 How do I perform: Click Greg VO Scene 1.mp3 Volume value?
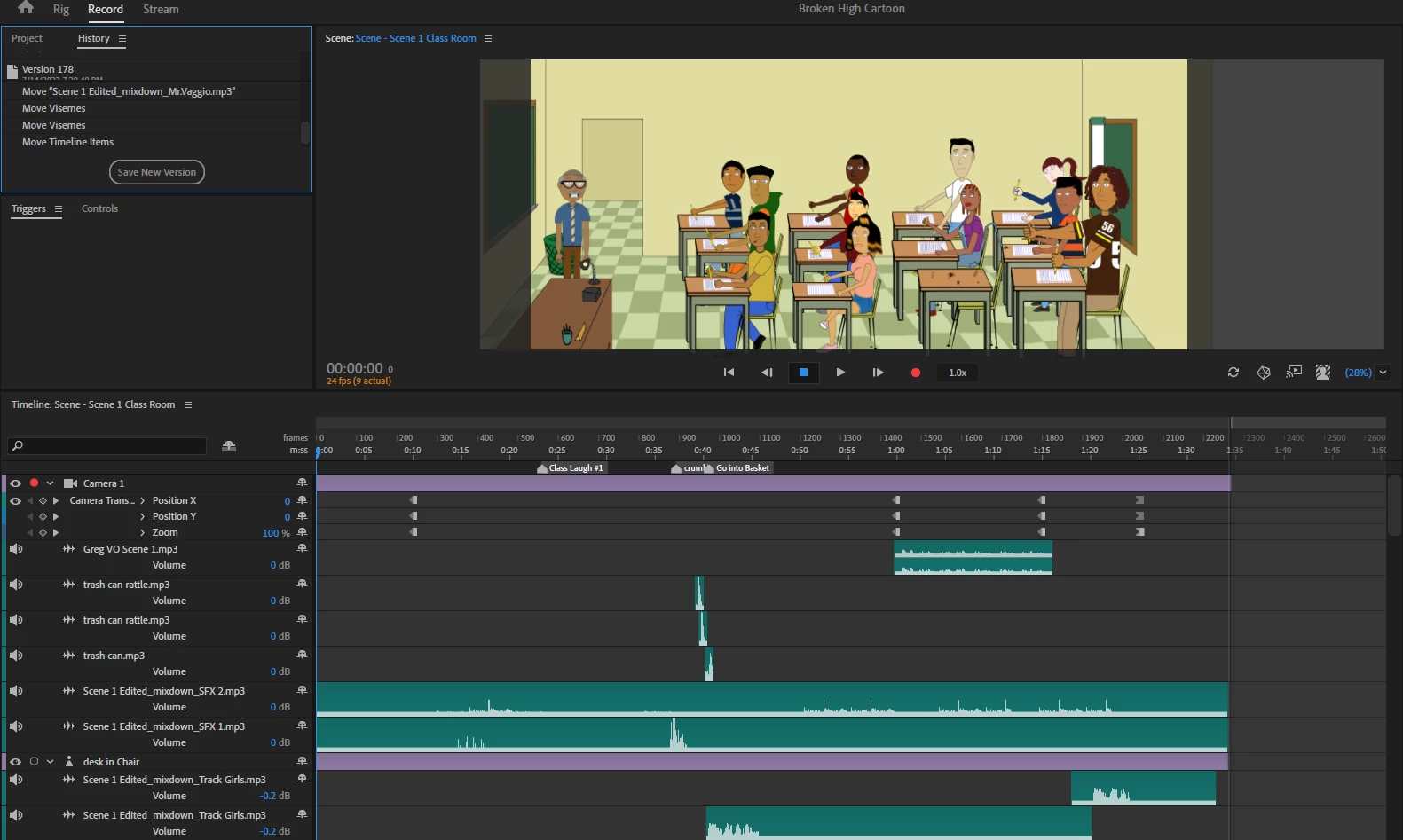pyautogui.click(x=280, y=565)
